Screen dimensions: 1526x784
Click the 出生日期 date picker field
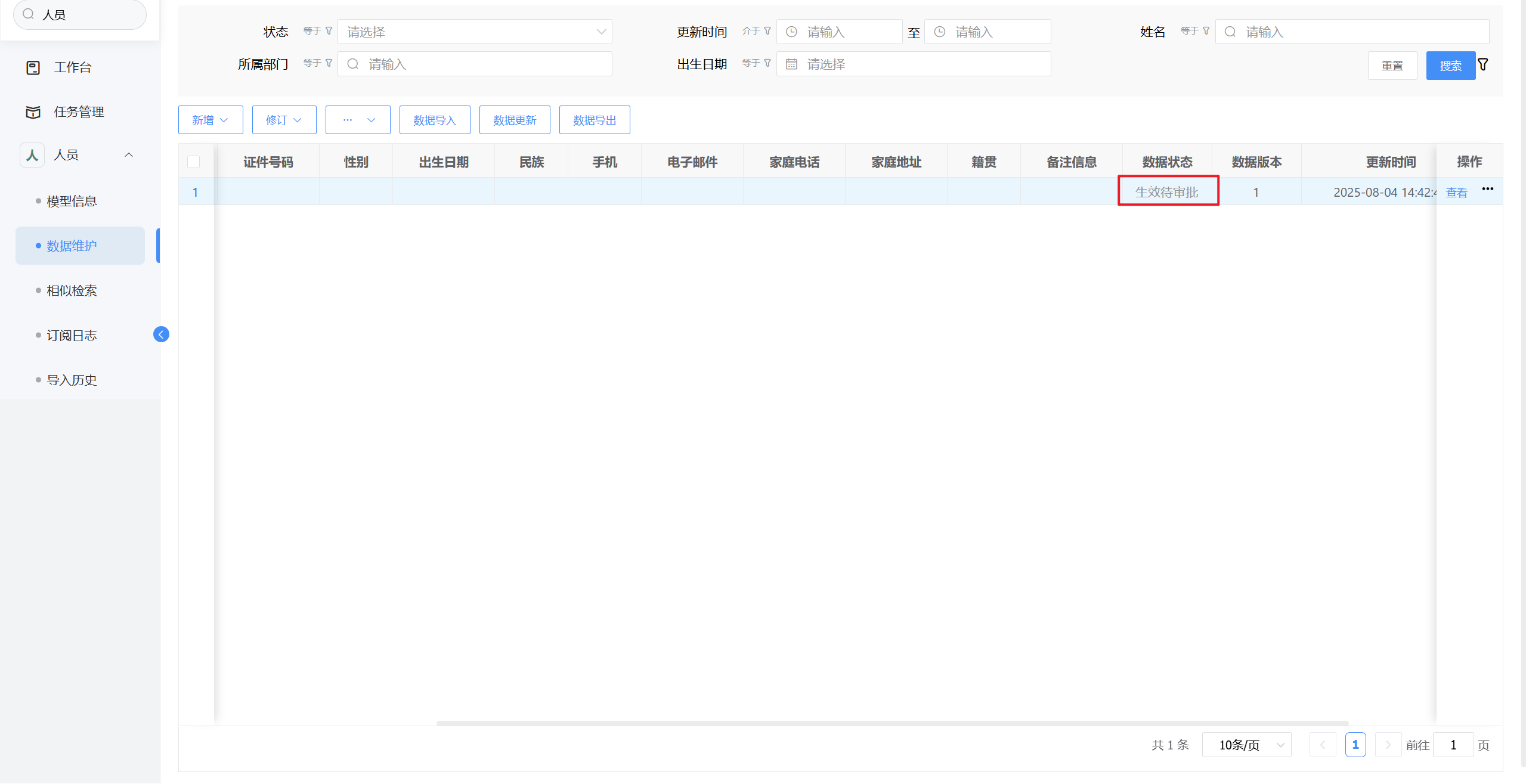[x=913, y=64]
